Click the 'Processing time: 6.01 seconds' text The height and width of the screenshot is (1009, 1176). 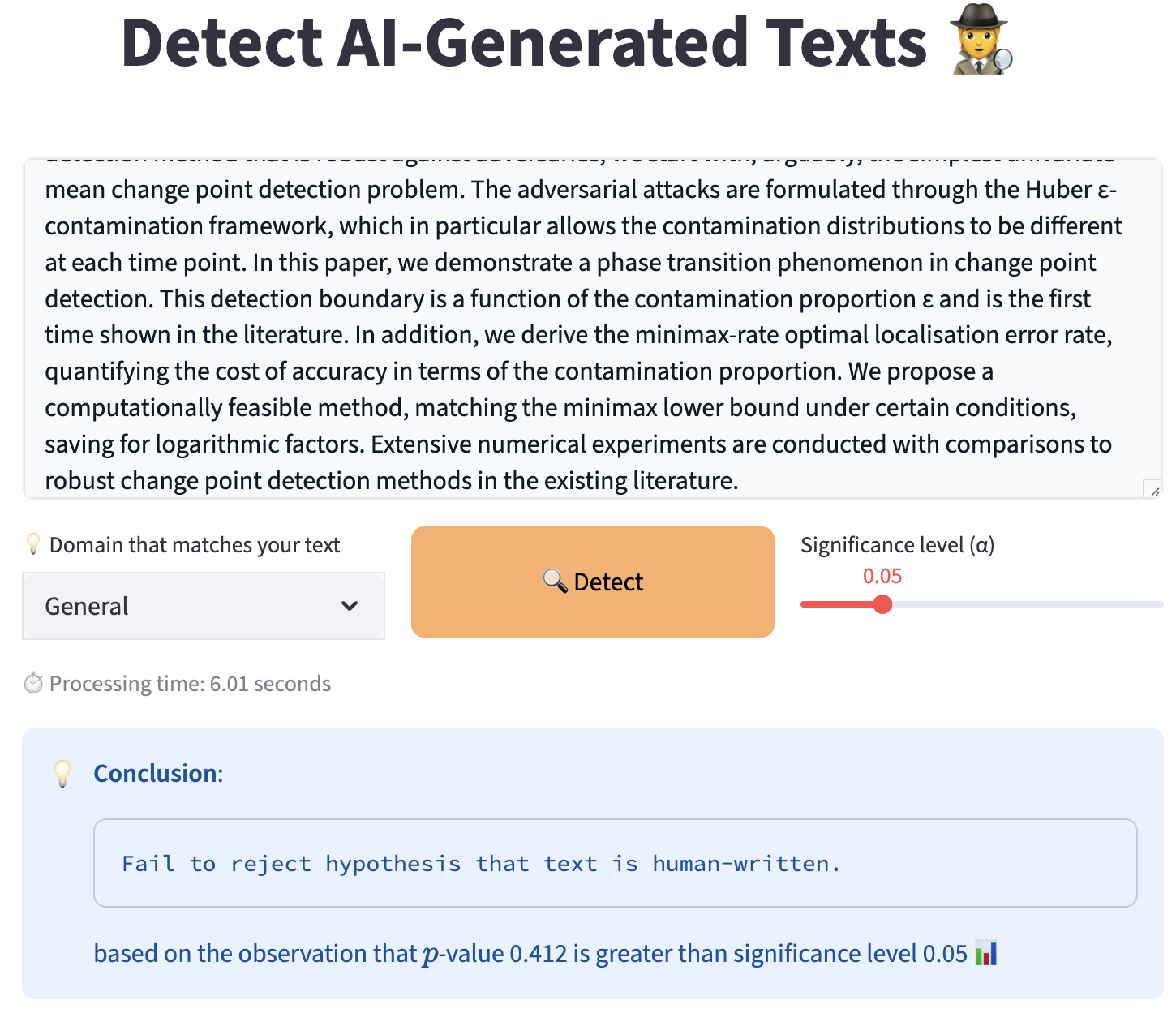(x=190, y=684)
